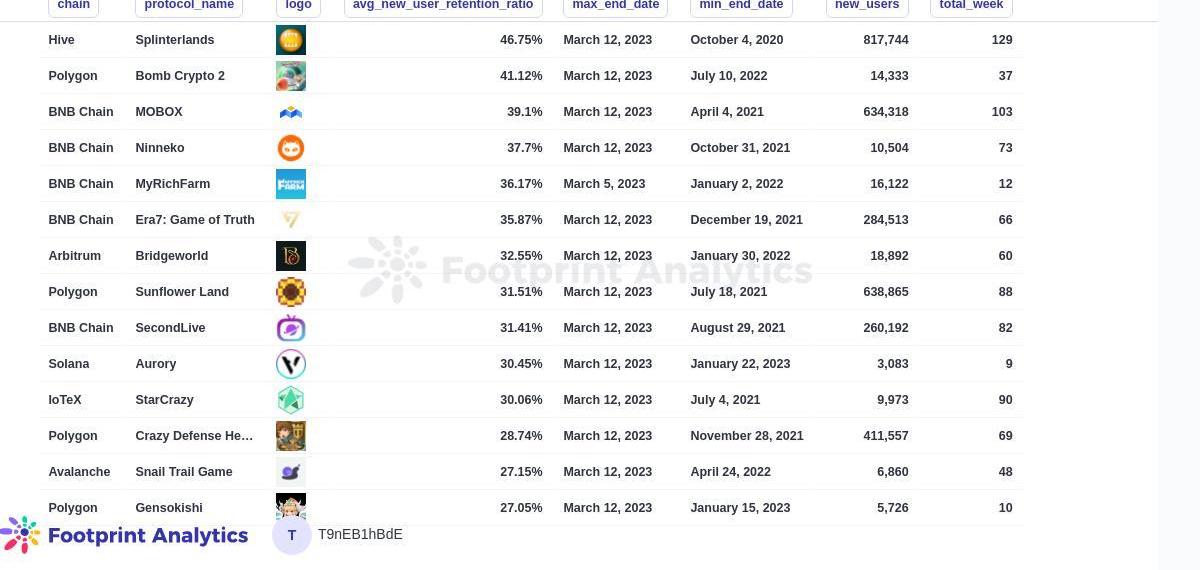Click the MOBOX logo icon

point(290,112)
